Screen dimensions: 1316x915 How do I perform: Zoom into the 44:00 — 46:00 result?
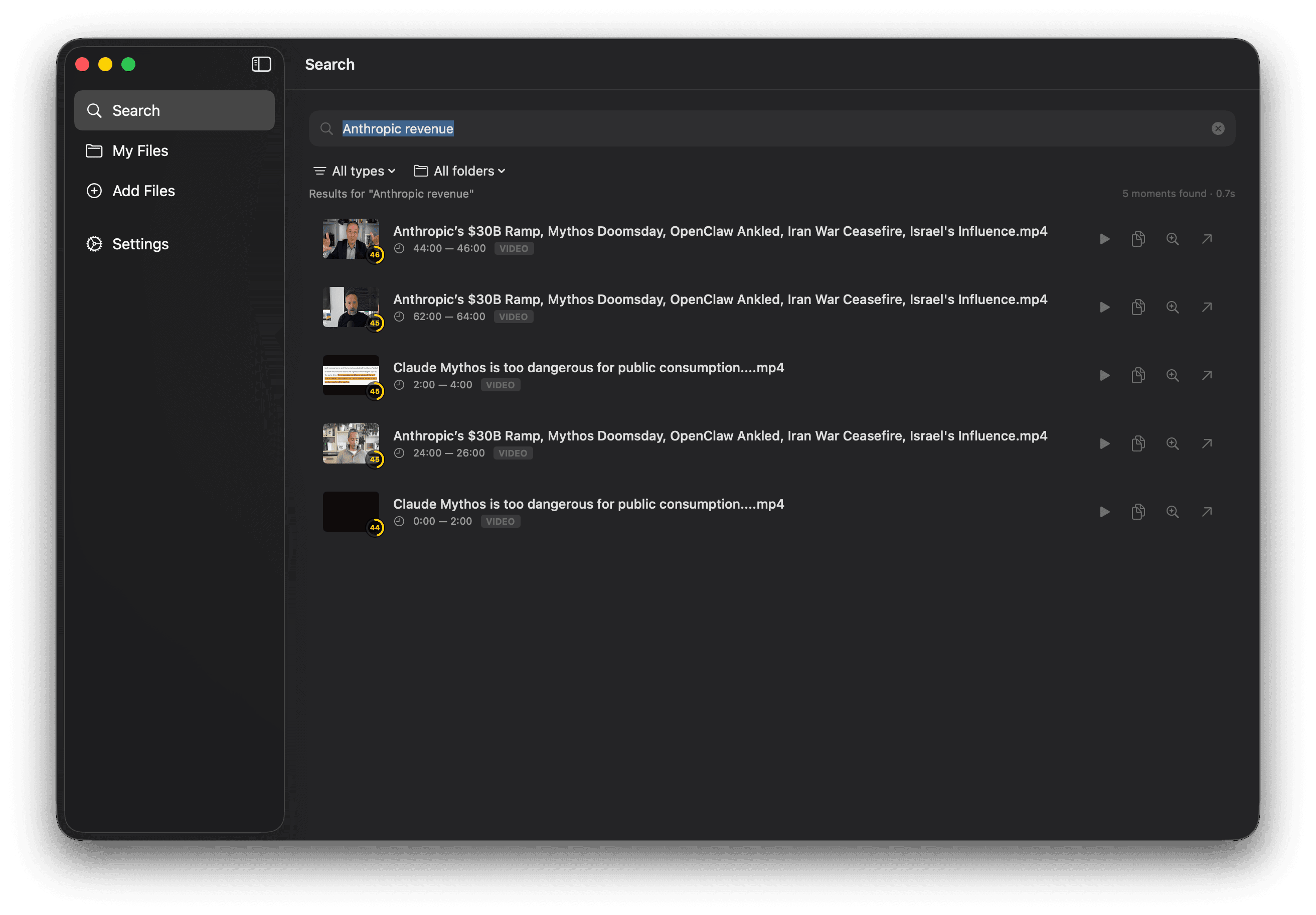point(1172,239)
